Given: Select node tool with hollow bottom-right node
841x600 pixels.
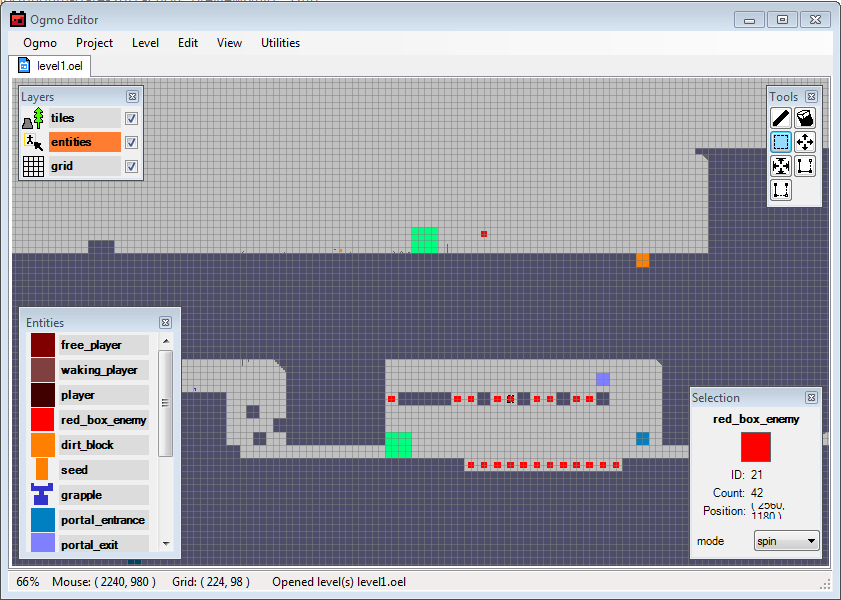Looking at the screenshot, I should click(x=781, y=190).
